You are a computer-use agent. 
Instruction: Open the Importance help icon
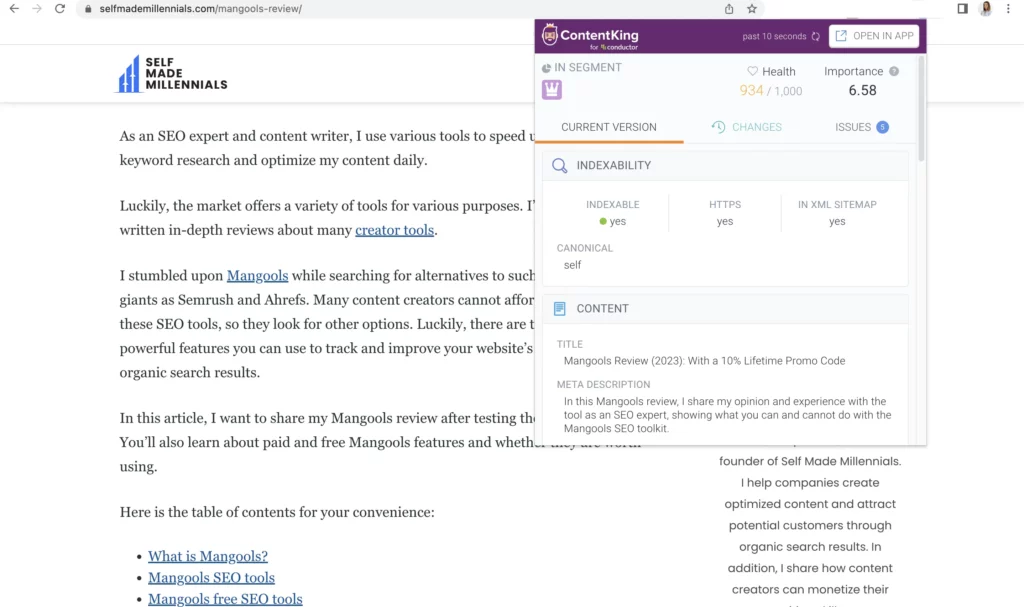click(893, 71)
